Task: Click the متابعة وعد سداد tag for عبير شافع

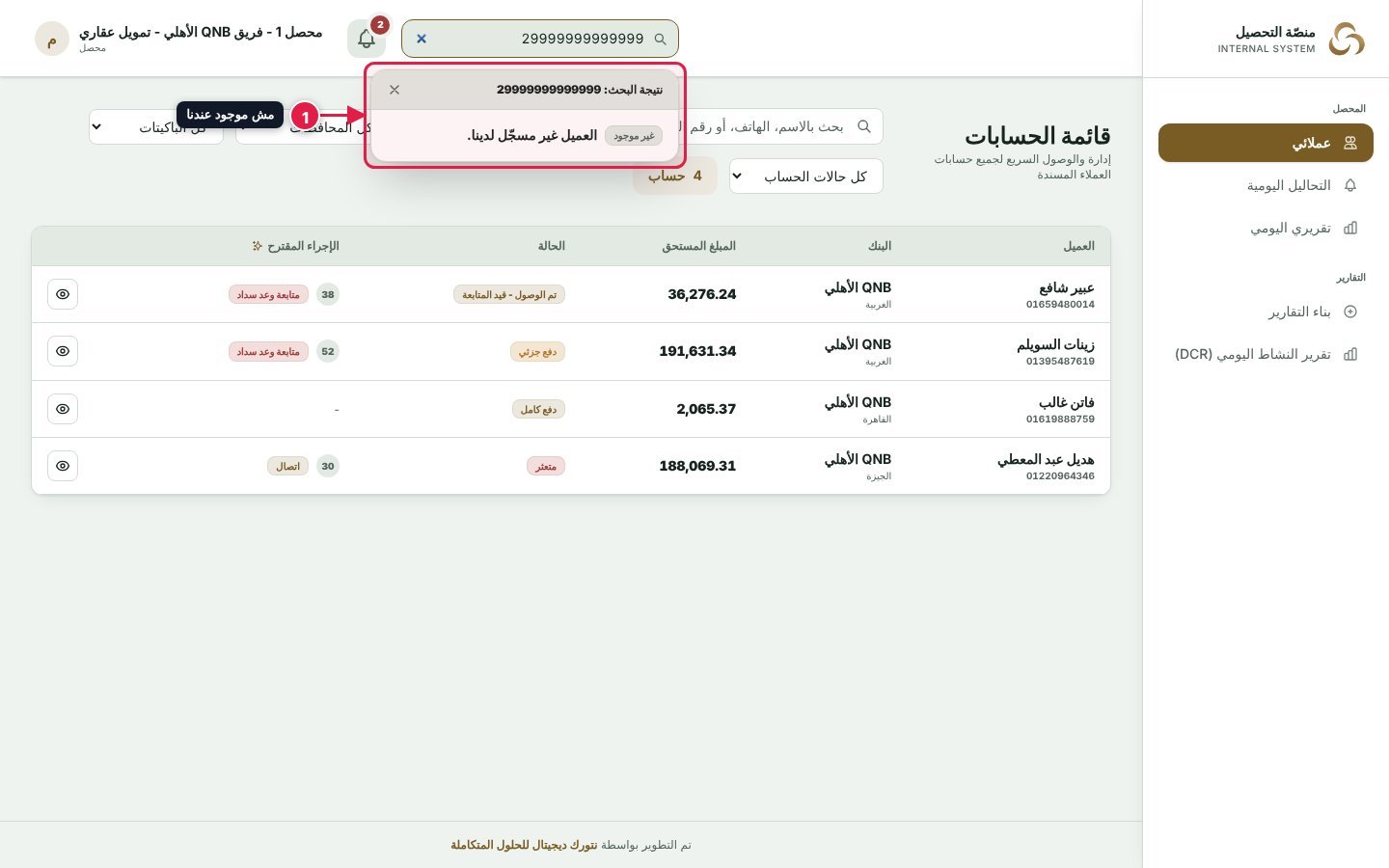Action: point(268,294)
